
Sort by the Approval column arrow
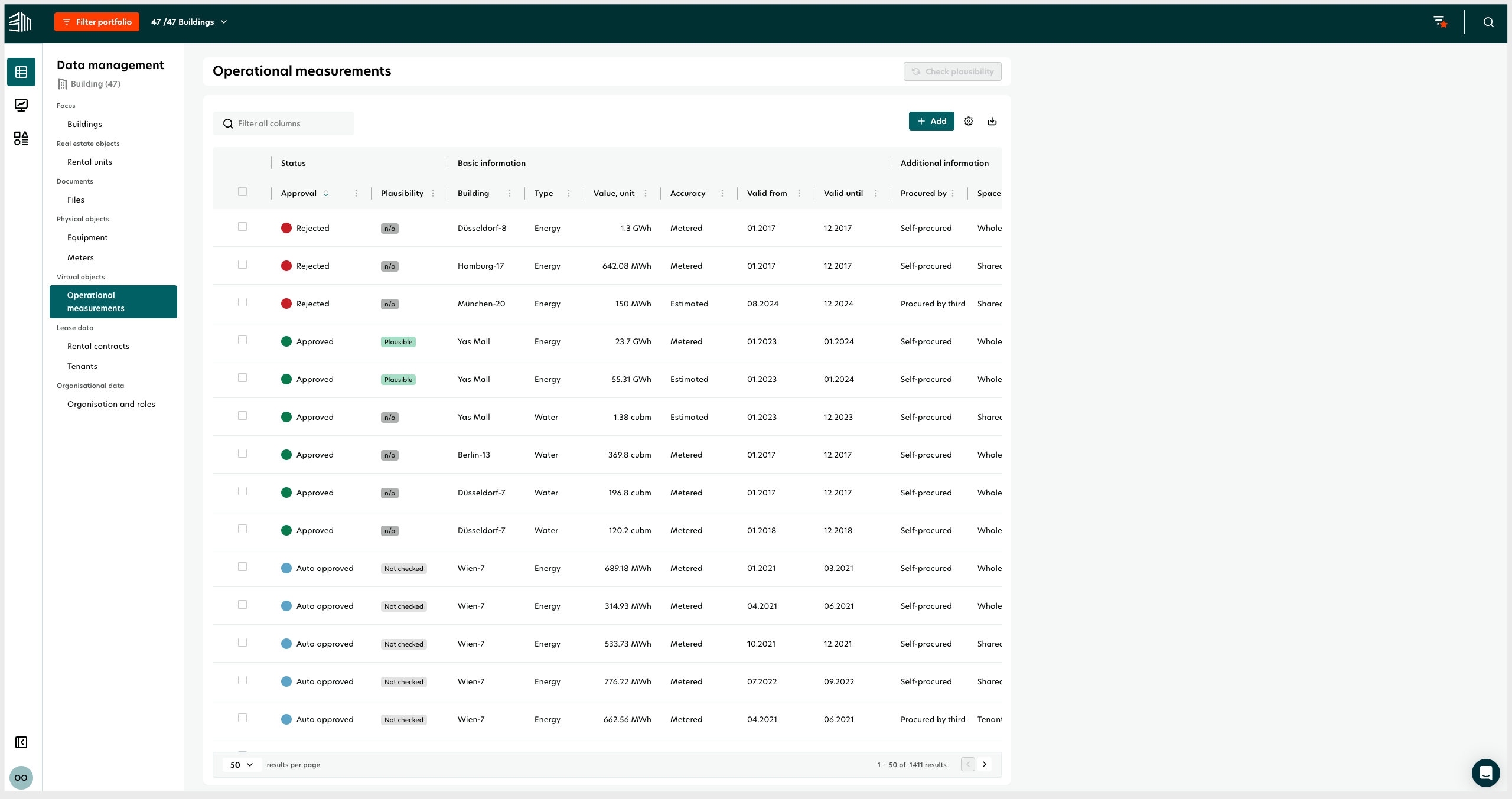[x=326, y=194]
